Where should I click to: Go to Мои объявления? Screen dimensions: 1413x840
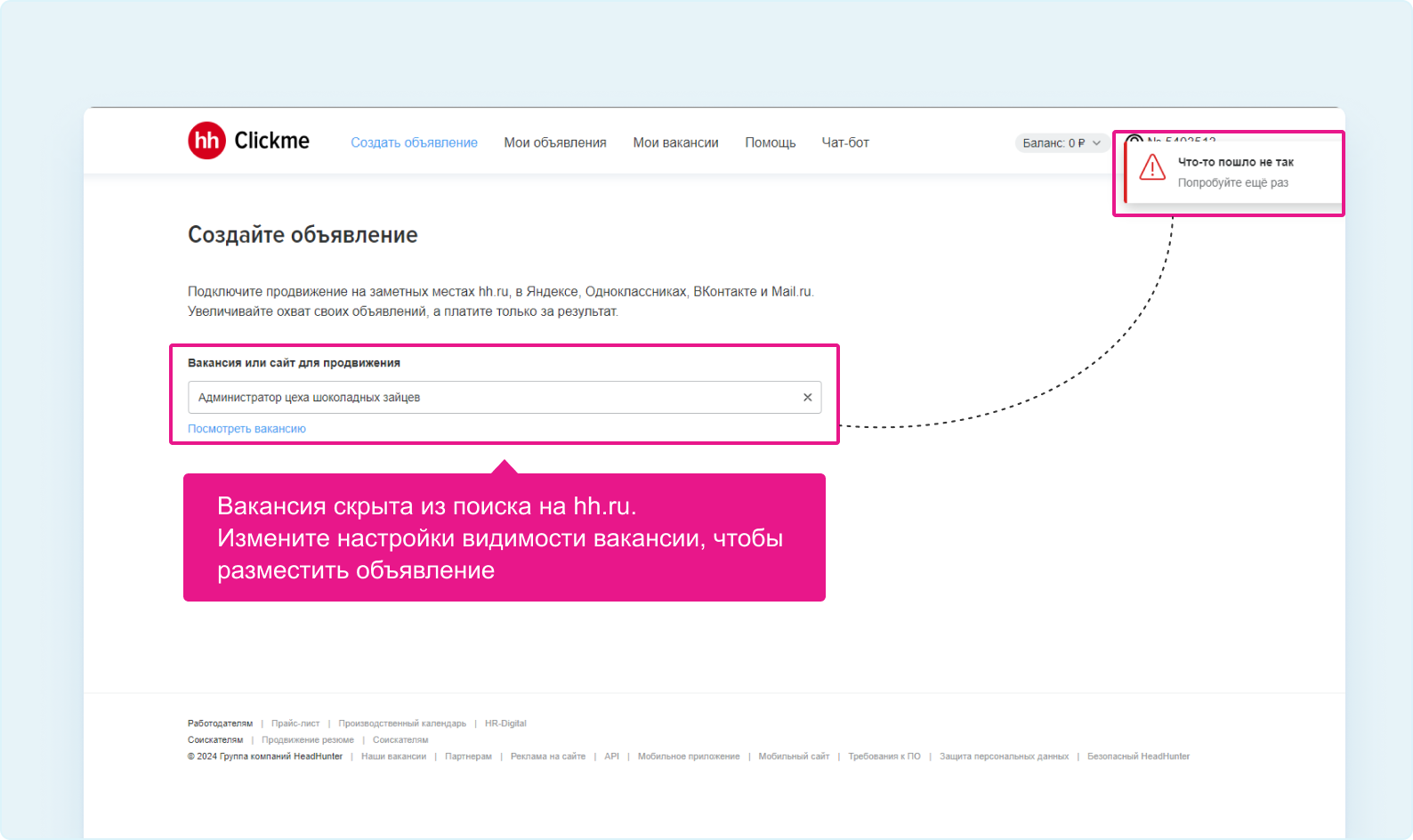(x=555, y=142)
